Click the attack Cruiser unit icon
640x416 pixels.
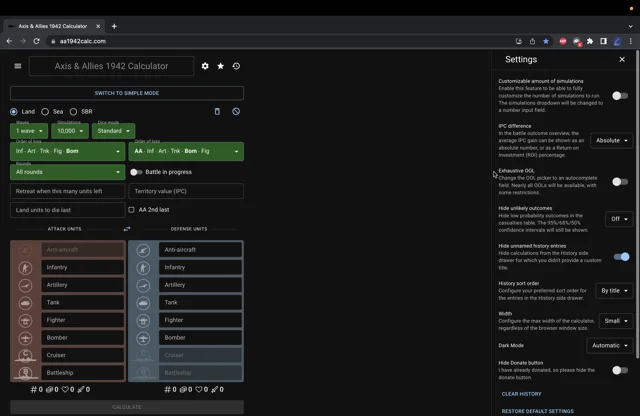25,356
